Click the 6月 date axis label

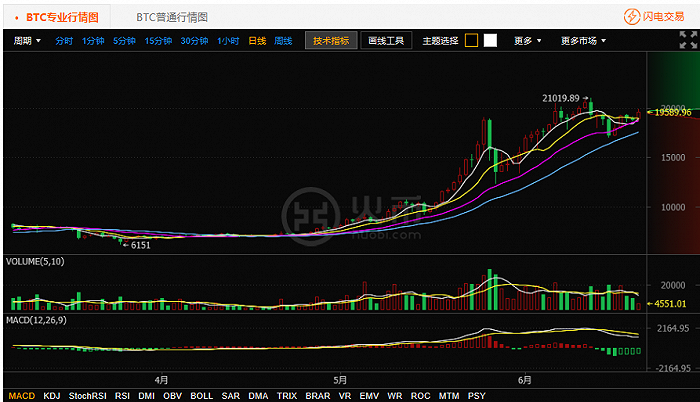tap(525, 380)
